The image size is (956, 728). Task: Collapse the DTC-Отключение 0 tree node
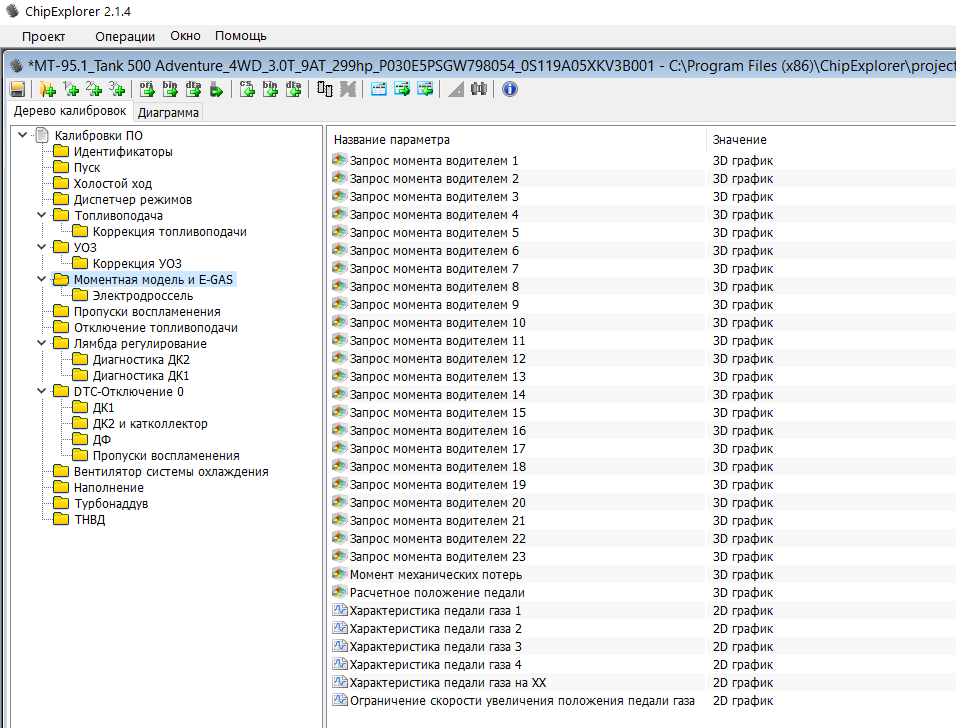click(x=41, y=391)
